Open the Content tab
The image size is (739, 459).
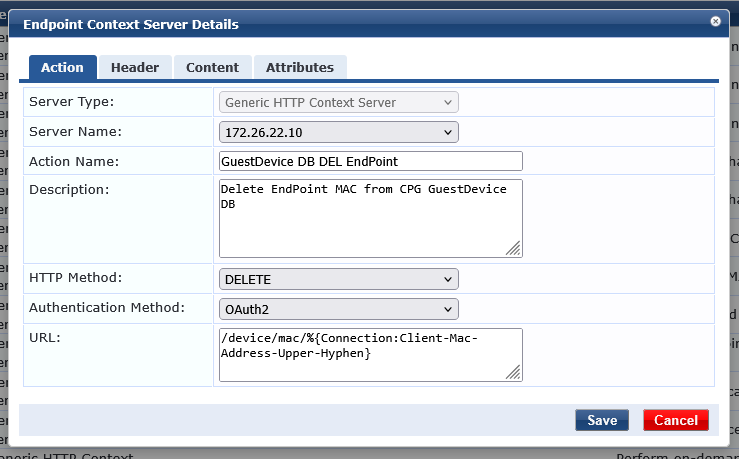tap(212, 67)
